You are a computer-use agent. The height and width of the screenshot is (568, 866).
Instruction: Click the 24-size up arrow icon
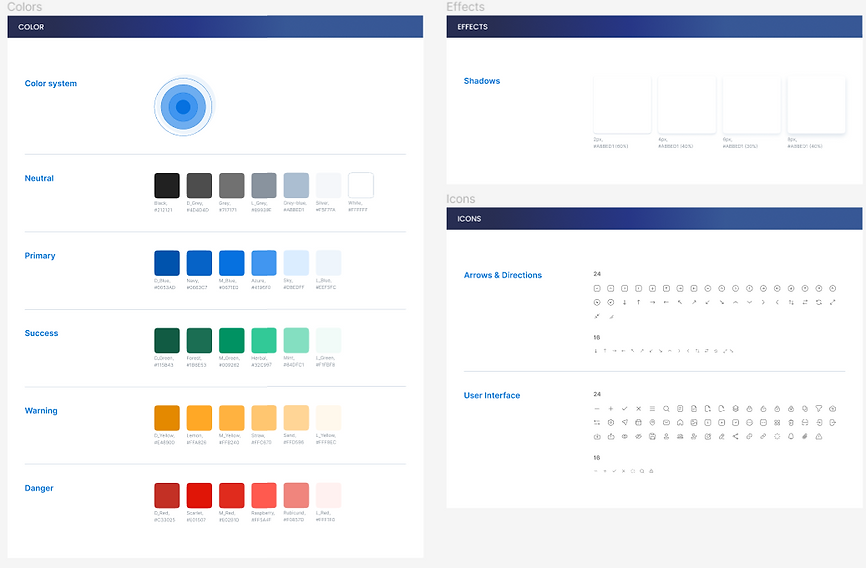pos(638,302)
